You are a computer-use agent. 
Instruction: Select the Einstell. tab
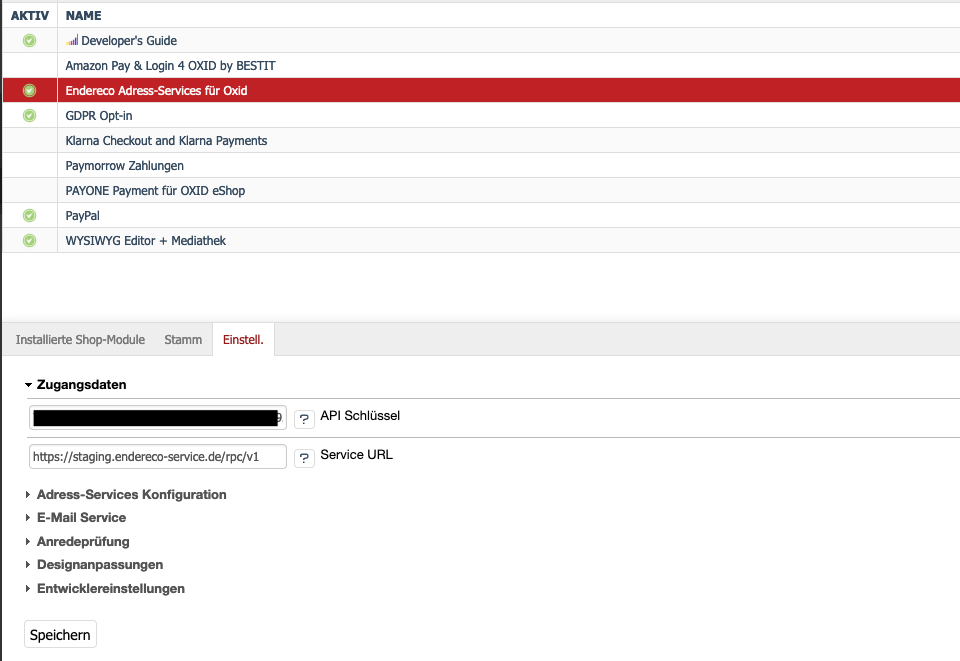click(243, 340)
